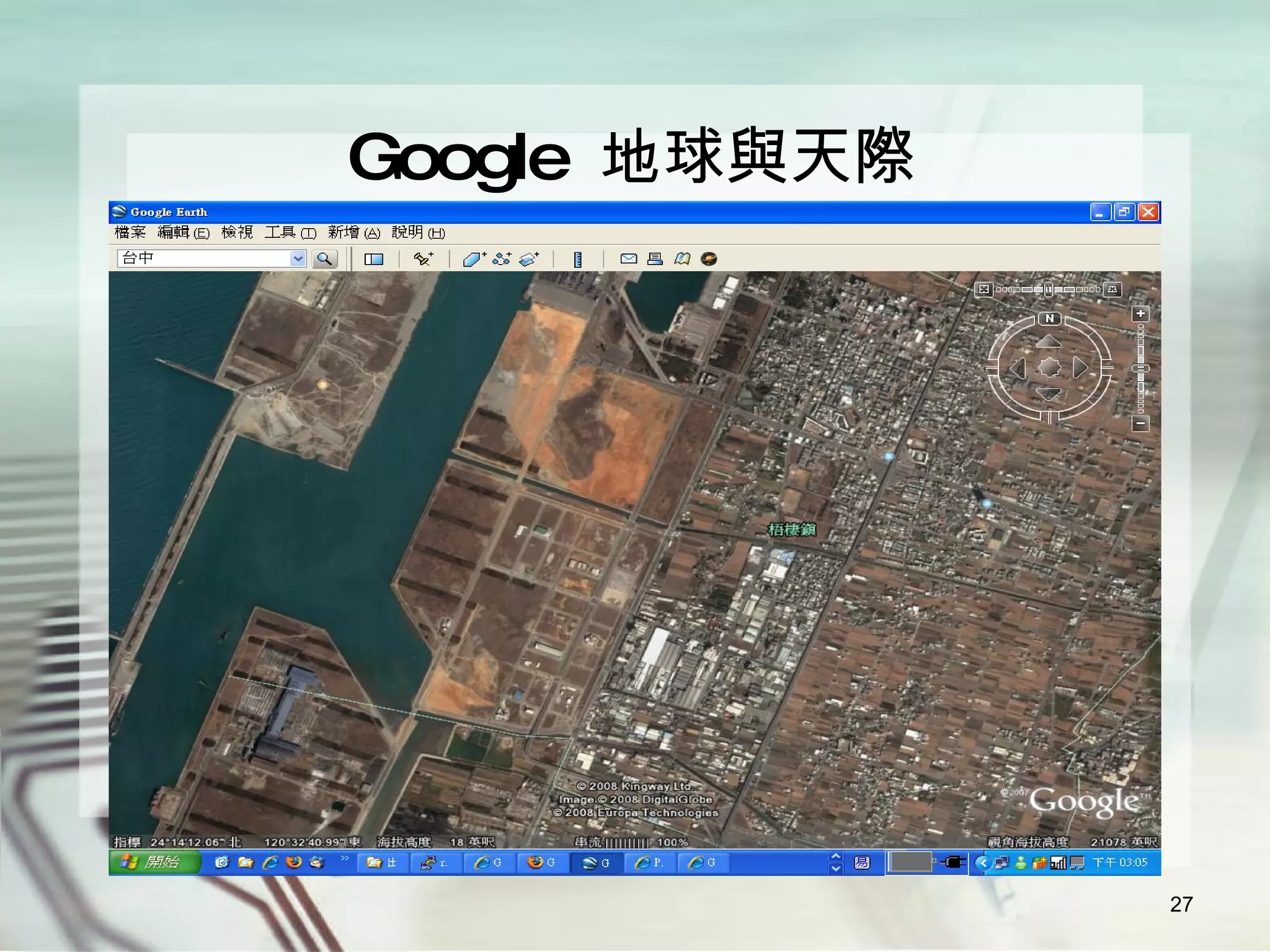The width and height of the screenshot is (1270, 952).
Task: Add a placemark with pushpin icon
Action: click(x=424, y=258)
